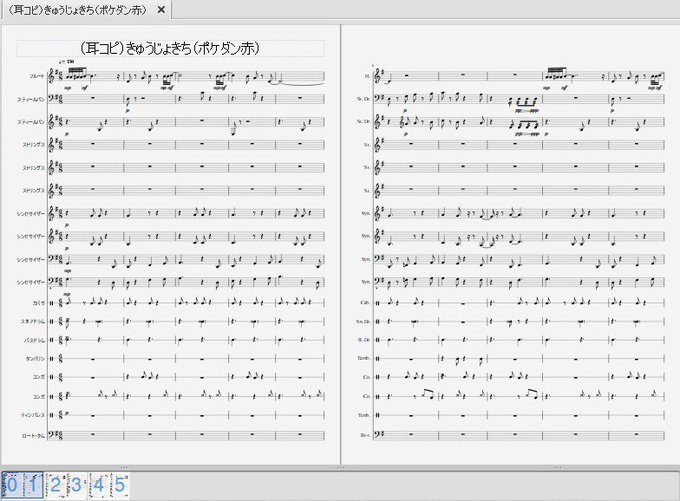Select the Timb. short instrument name
The image size is (680, 501).
364,415
